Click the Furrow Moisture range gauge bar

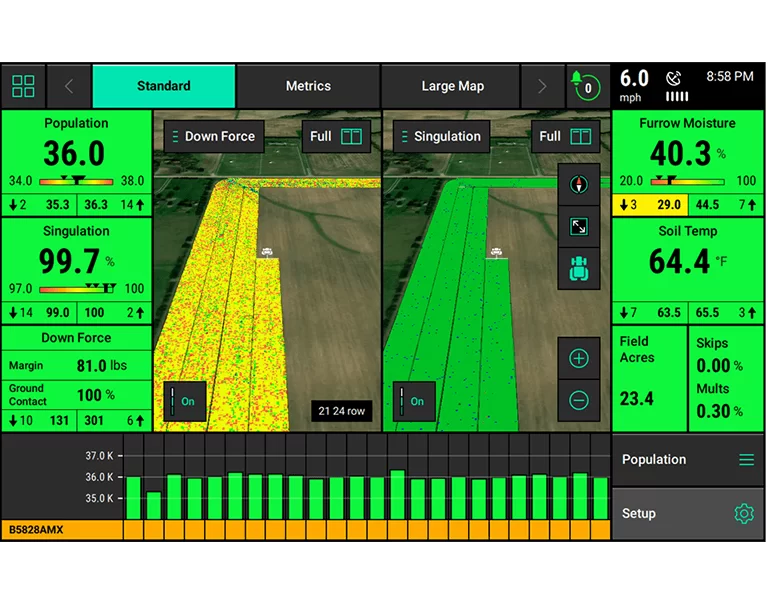click(x=687, y=181)
